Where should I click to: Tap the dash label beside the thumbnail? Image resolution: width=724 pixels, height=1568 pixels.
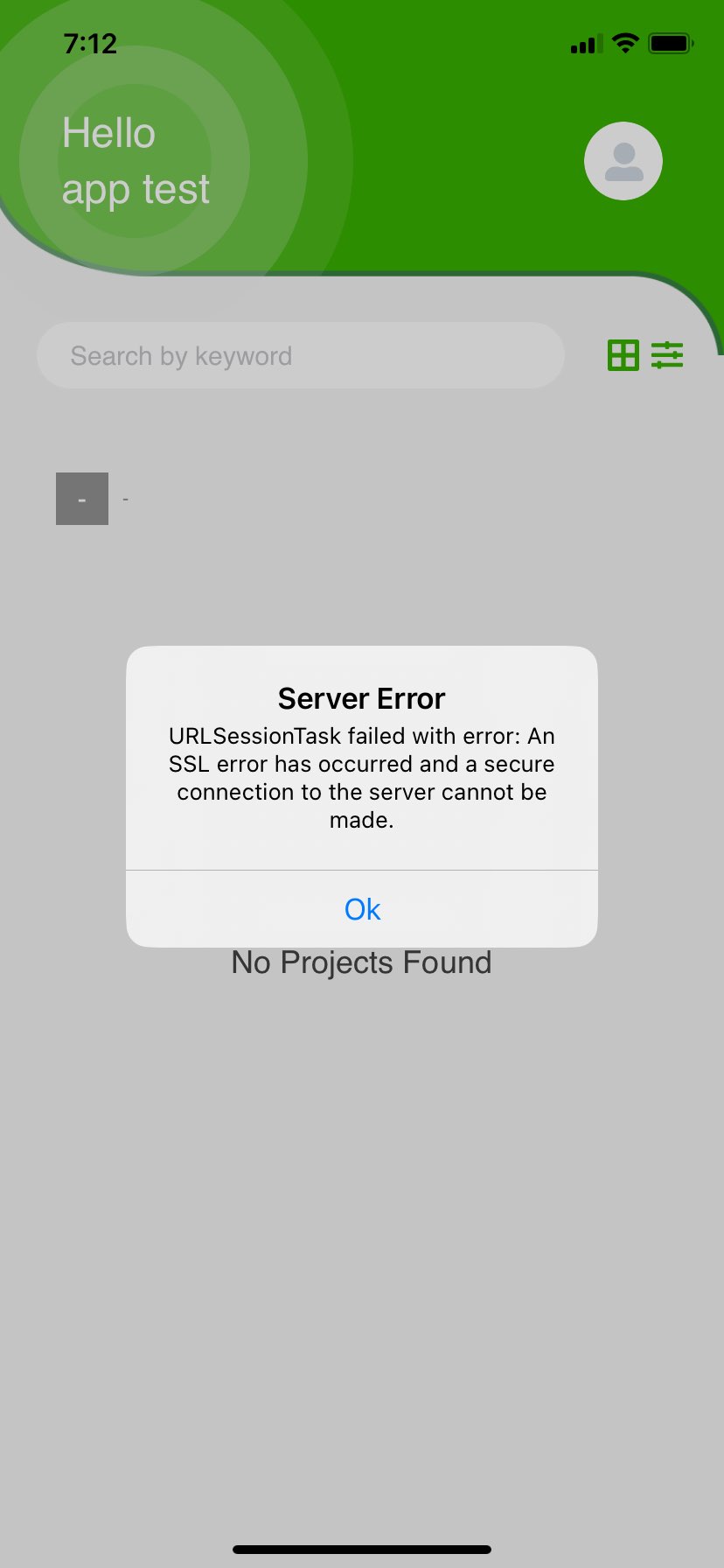click(126, 499)
